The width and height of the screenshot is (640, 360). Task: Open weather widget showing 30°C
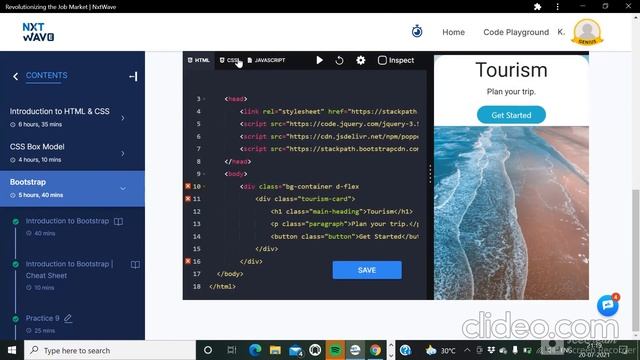pos(441,350)
